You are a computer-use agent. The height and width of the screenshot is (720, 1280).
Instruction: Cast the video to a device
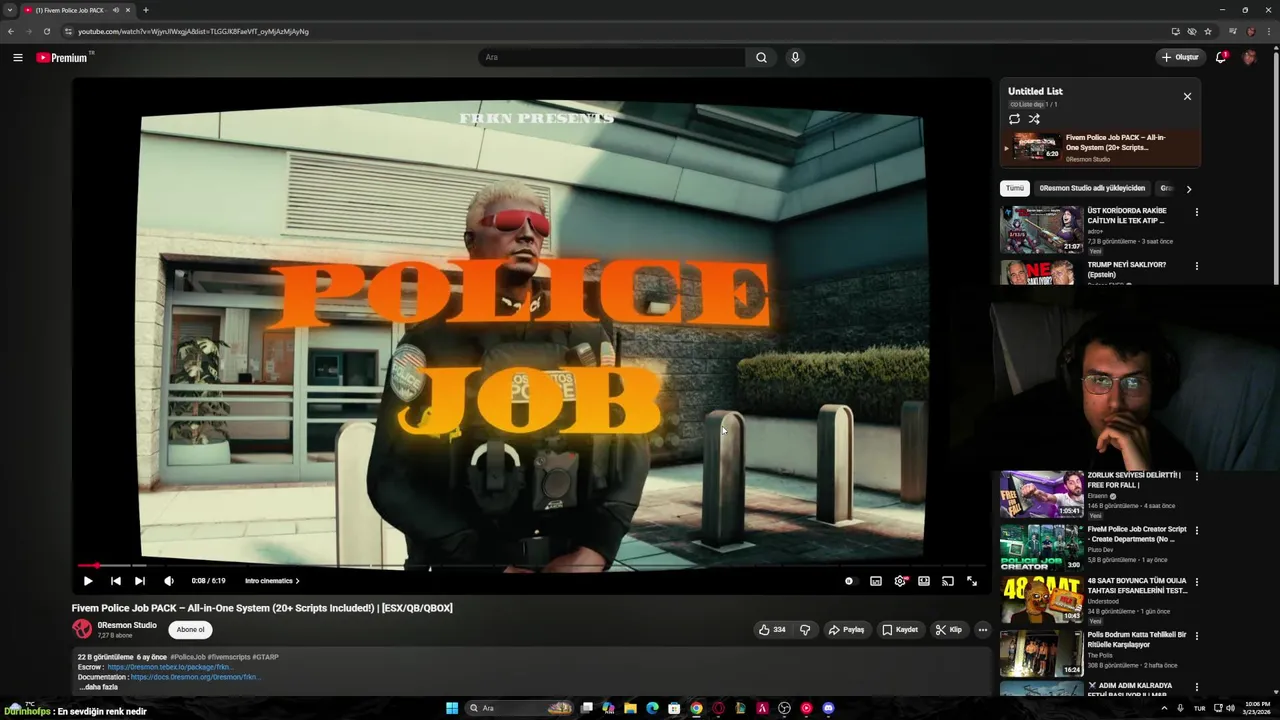tap(948, 581)
